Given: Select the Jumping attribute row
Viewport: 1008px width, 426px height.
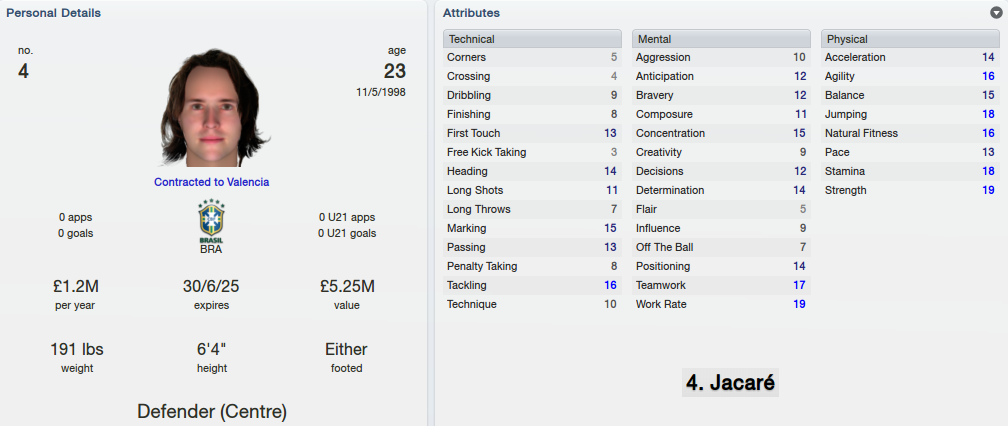Looking at the screenshot, I should click(x=910, y=114).
